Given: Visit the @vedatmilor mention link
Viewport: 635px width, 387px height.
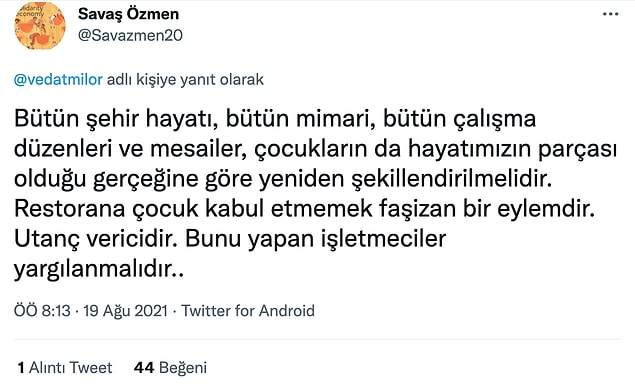Looking at the screenshot, I should pos(58,79).
